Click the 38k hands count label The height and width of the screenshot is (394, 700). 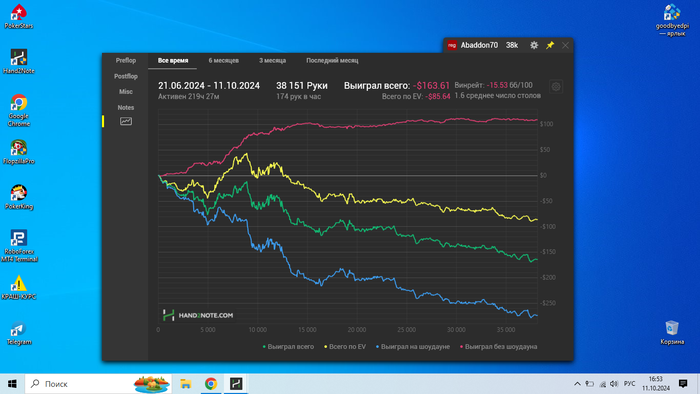tap(512, 45)
